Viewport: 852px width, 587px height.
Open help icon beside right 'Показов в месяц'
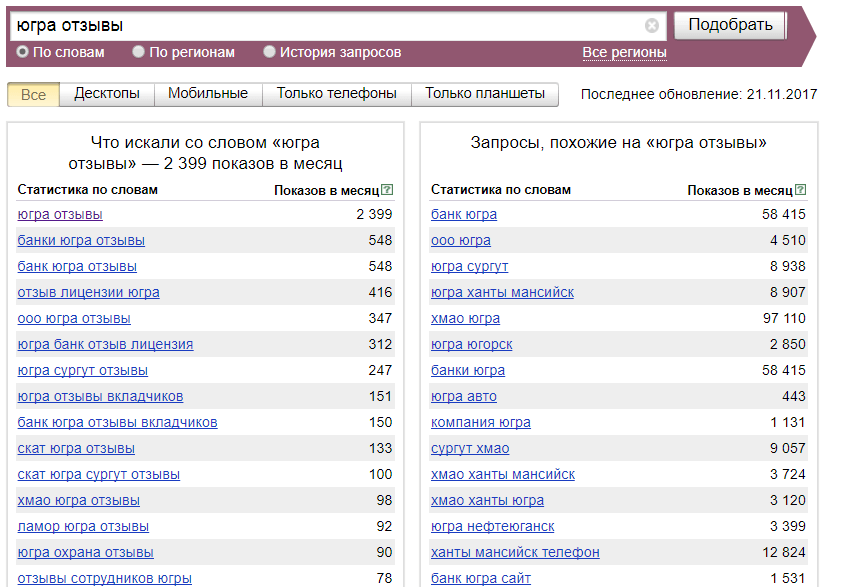coord(800,190)
